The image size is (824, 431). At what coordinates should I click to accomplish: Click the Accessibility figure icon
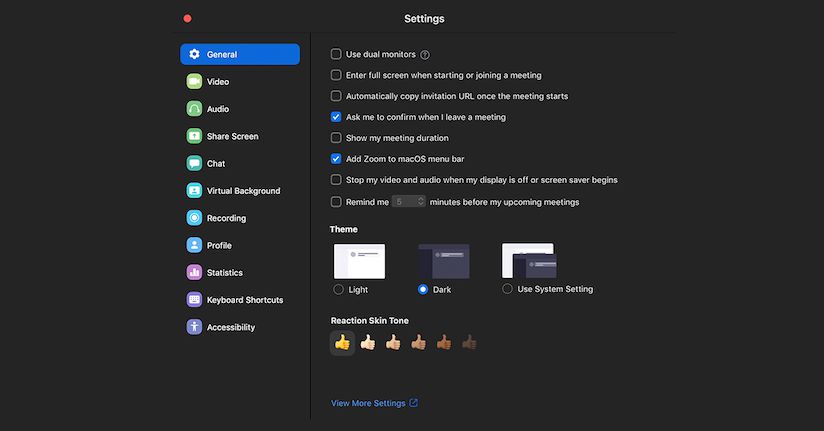(194, 327)
